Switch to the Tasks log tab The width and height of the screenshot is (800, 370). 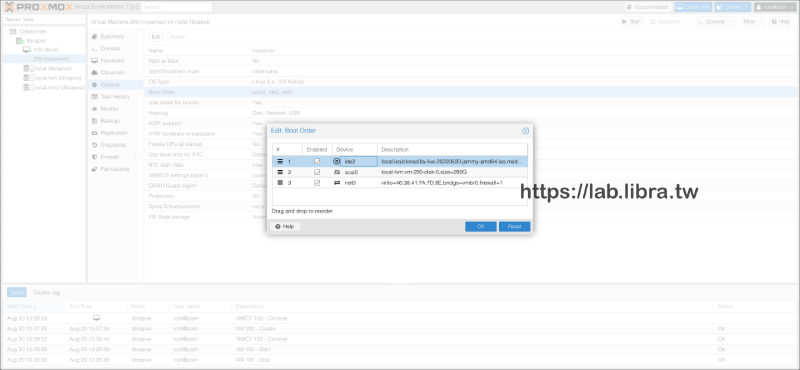tap(16, 292)
